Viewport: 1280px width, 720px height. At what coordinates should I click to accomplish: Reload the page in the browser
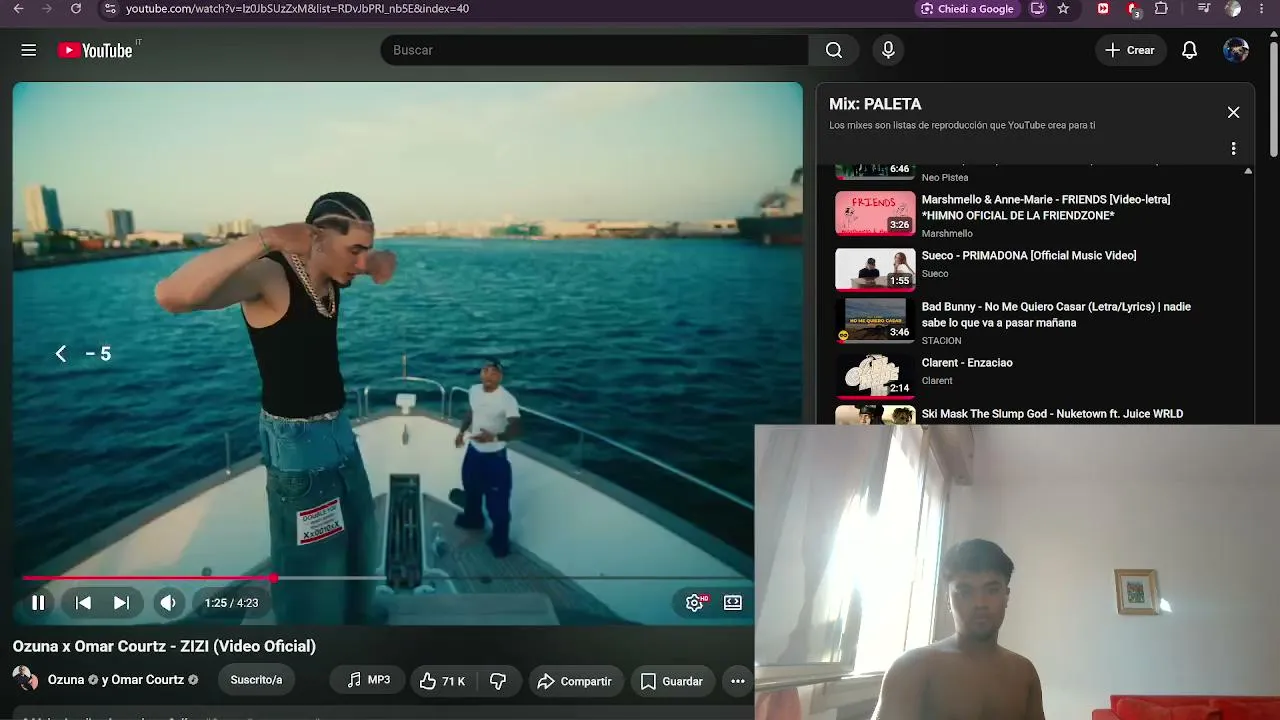click(x=75, y=9)
